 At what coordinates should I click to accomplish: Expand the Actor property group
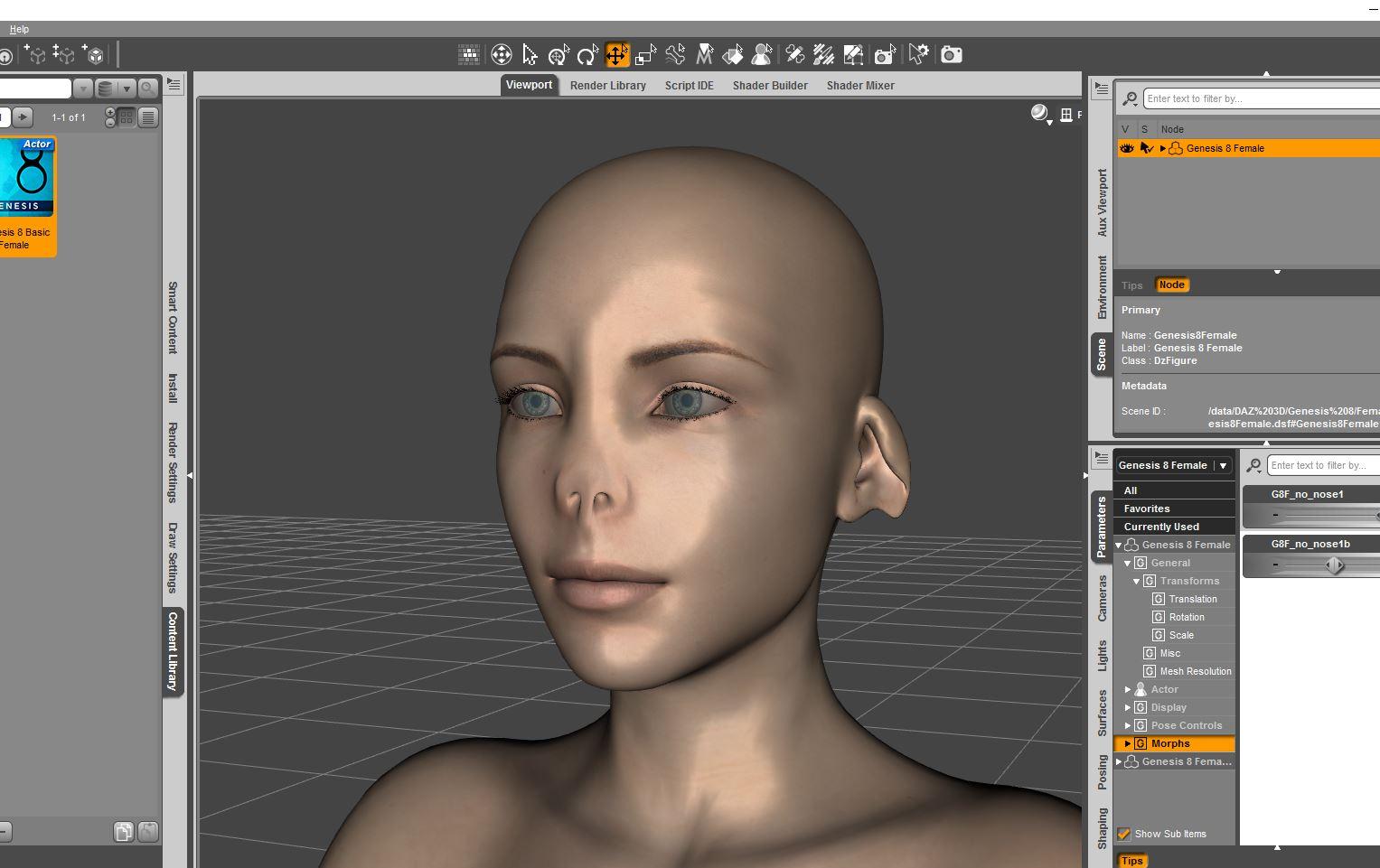point(1127,689)
